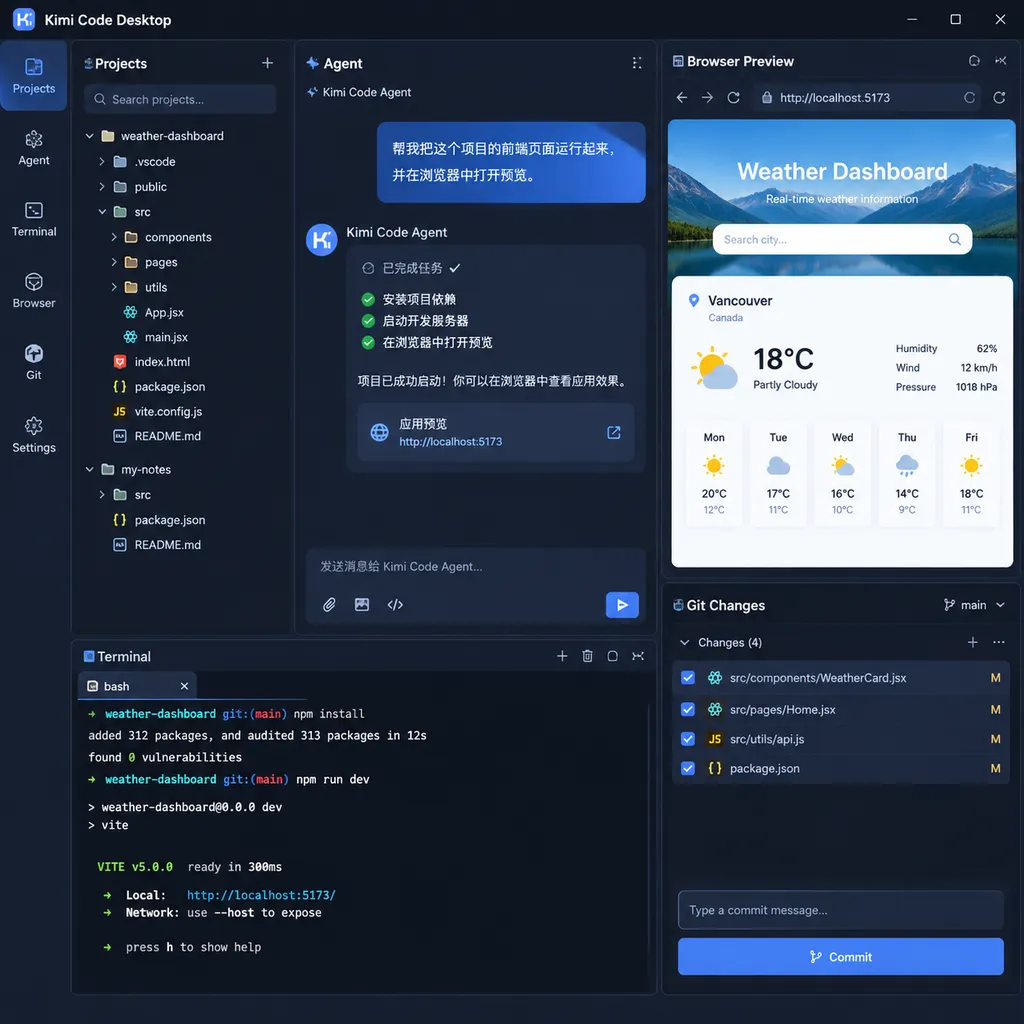Uncheck src/utils/api.js change
The image size is (1024, 1024).
coord(688,739)
